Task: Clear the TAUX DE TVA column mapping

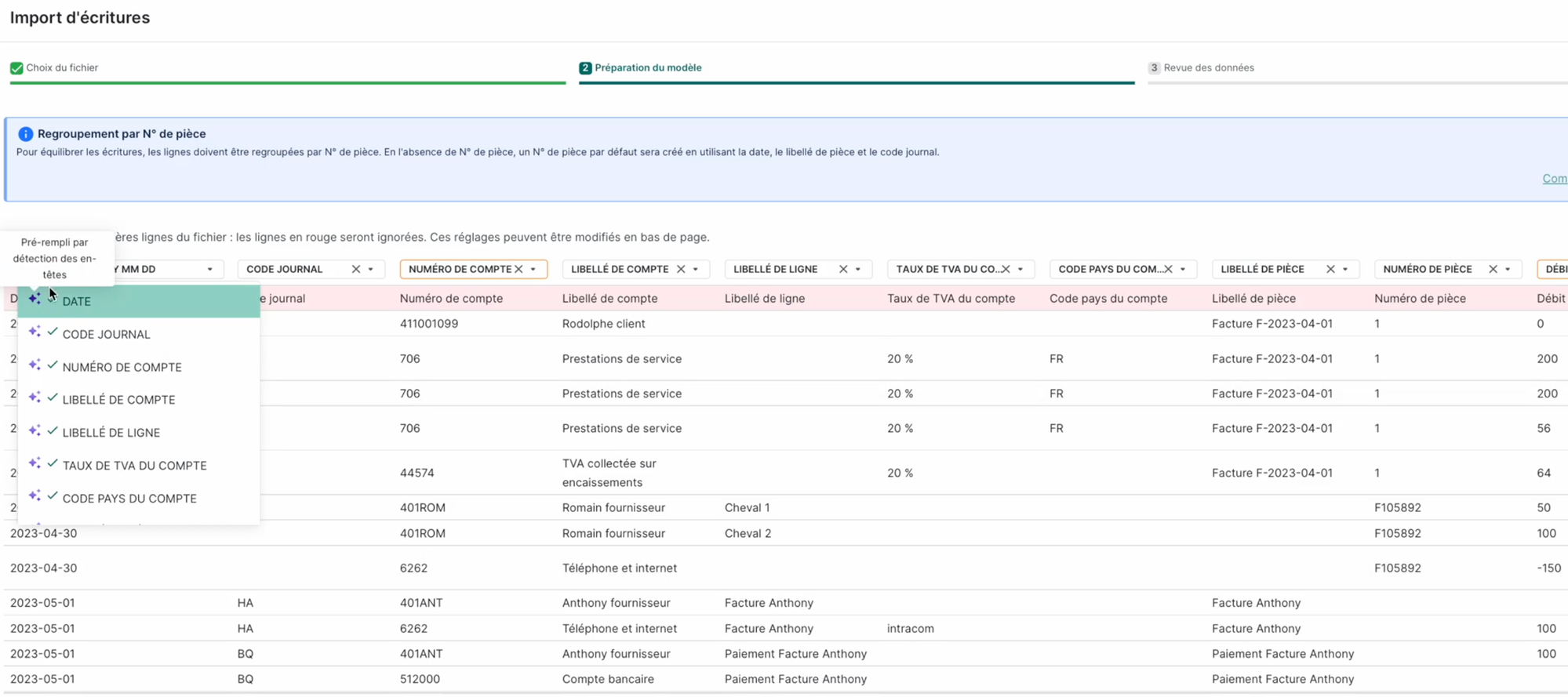Action: (1006, 269)
